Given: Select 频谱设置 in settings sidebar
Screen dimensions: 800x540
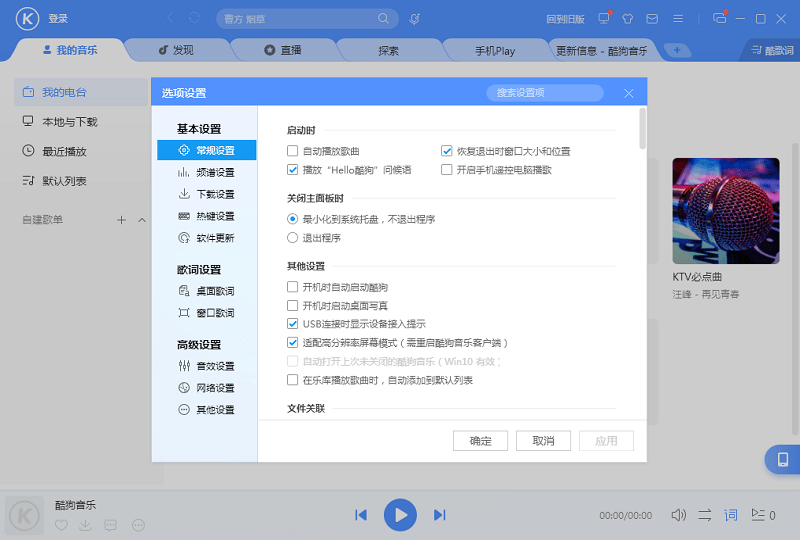Looking at the screenshot, I should click(x=207, y=173).
